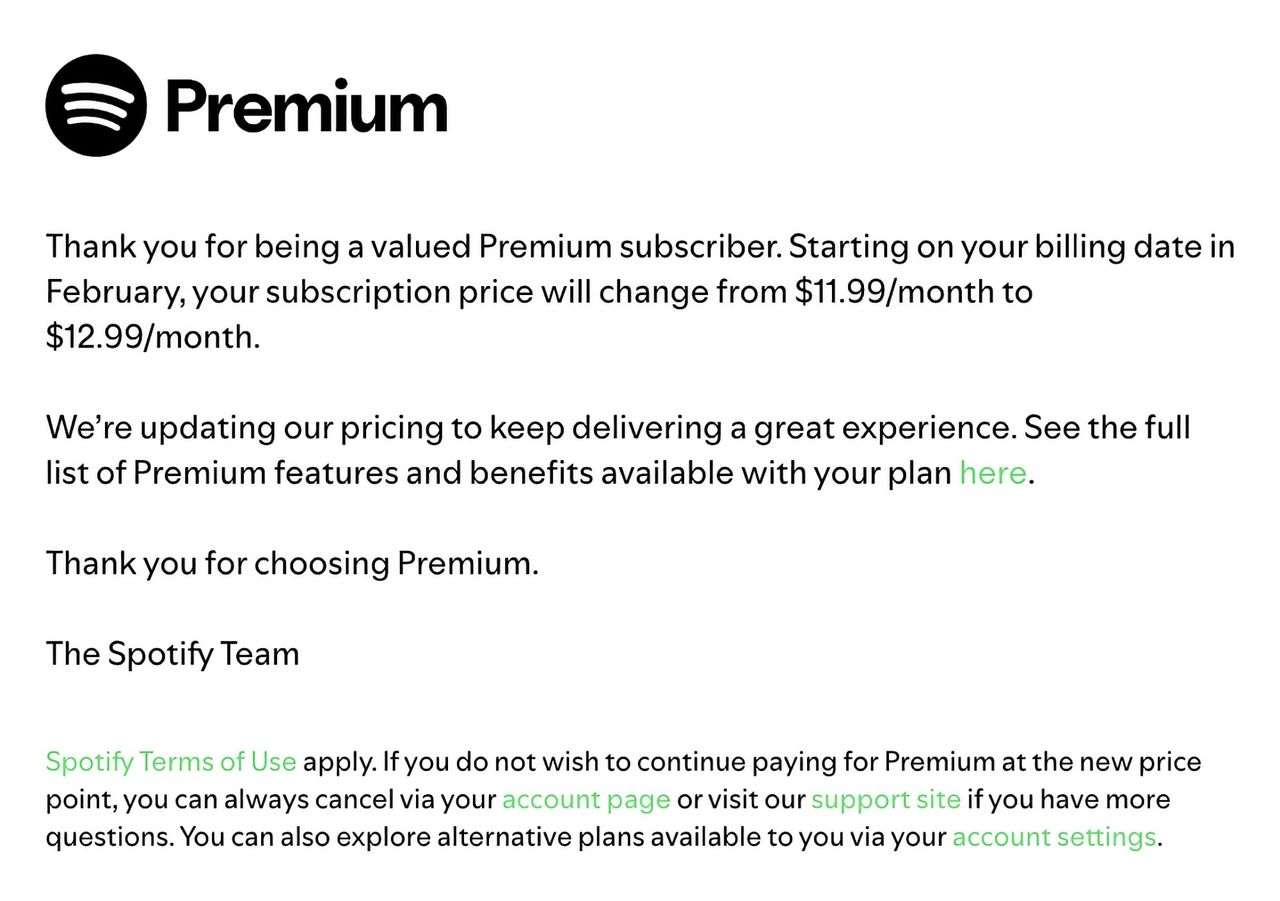
Task: Click the $11.99/month old price text
Action: (x=914, y=292)
